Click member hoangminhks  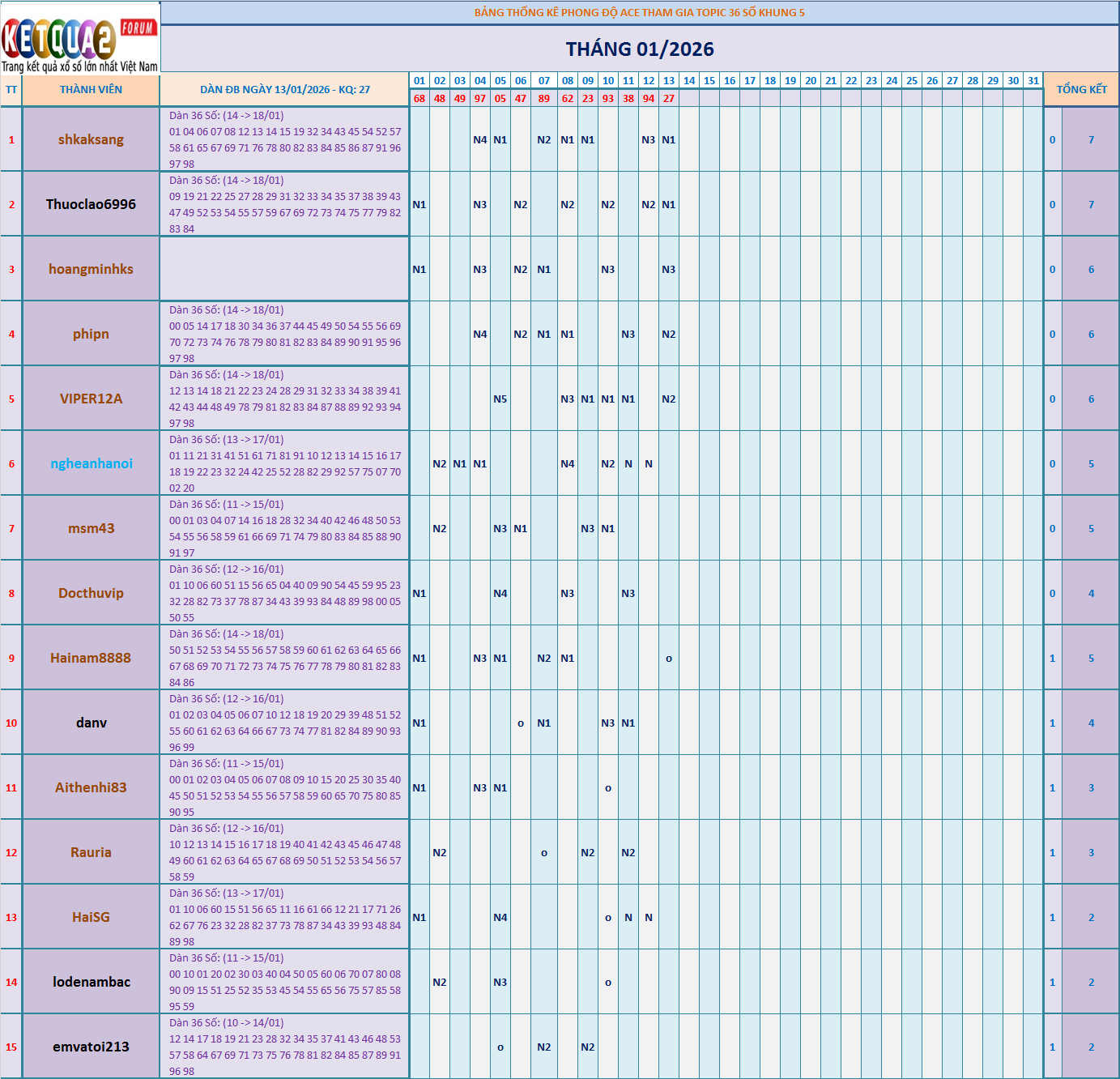[x=91, y=268]
